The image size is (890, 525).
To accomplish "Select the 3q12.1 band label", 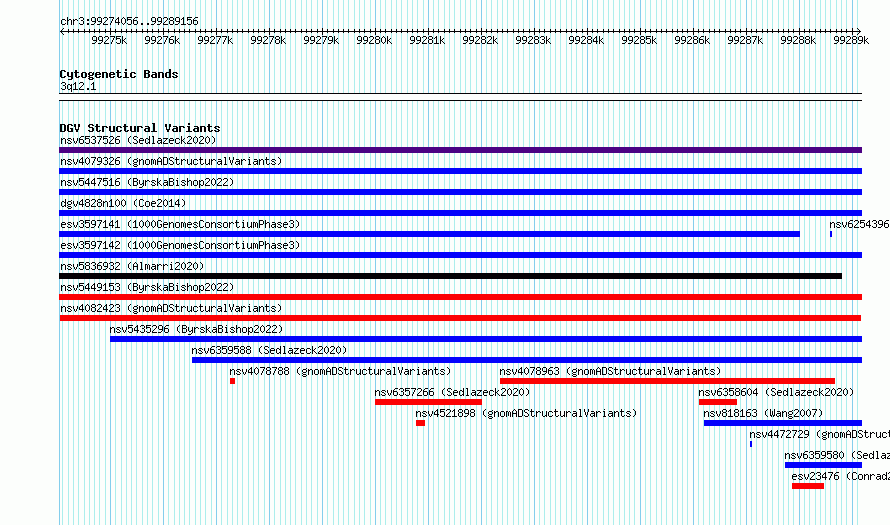I will [x=78, y=86].
